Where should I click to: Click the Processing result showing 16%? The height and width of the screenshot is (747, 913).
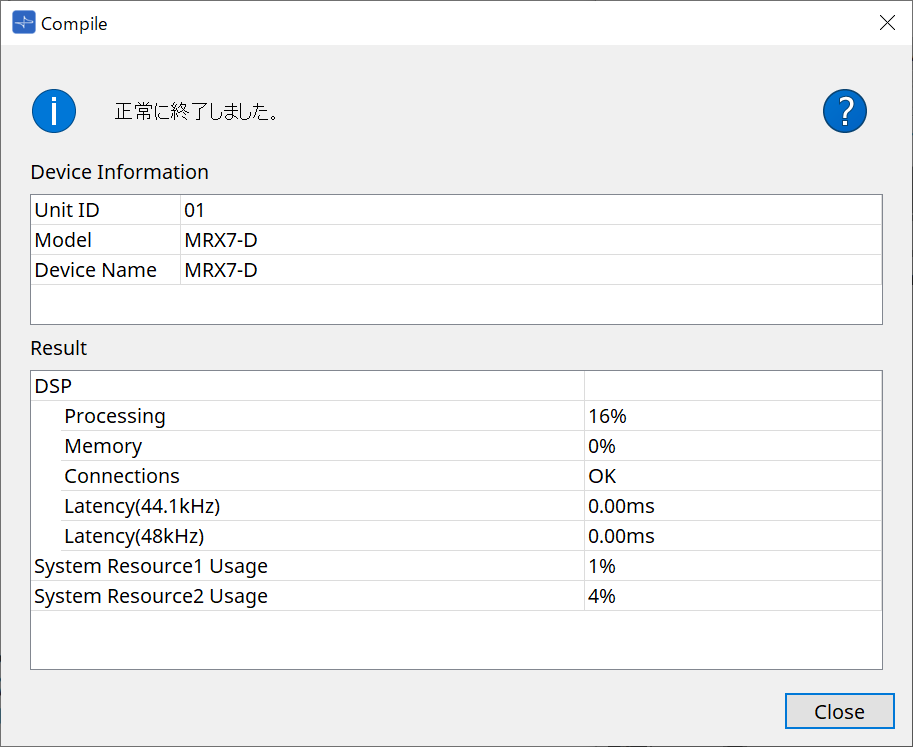pos(603,416)
